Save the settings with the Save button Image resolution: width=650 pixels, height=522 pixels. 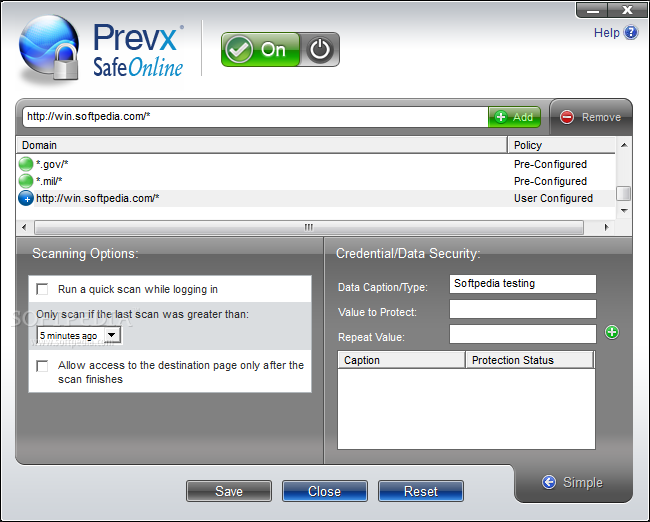229,491
